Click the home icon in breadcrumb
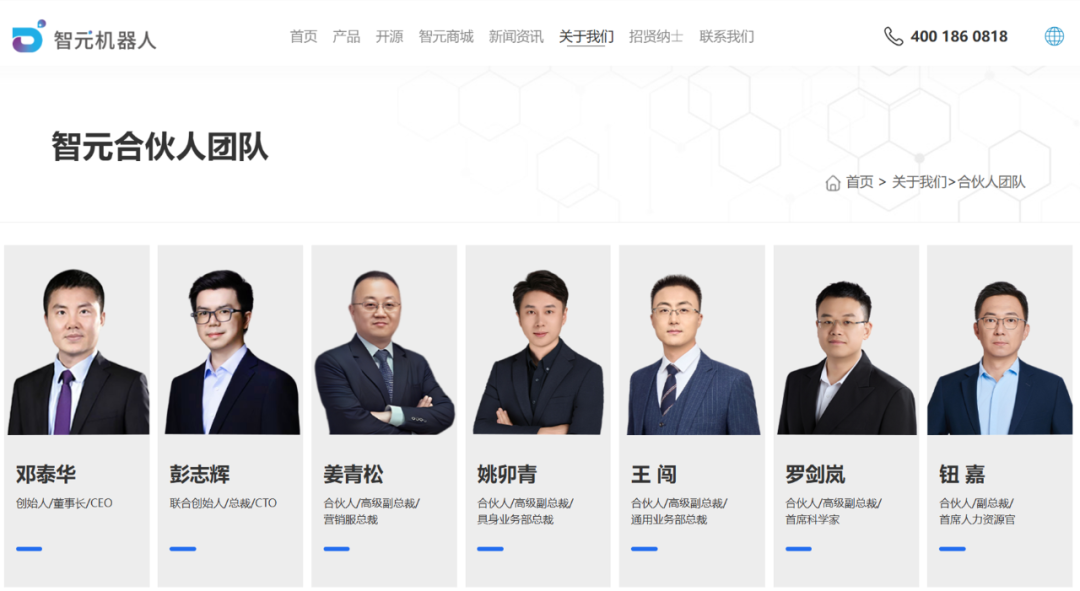 [833, 183]
